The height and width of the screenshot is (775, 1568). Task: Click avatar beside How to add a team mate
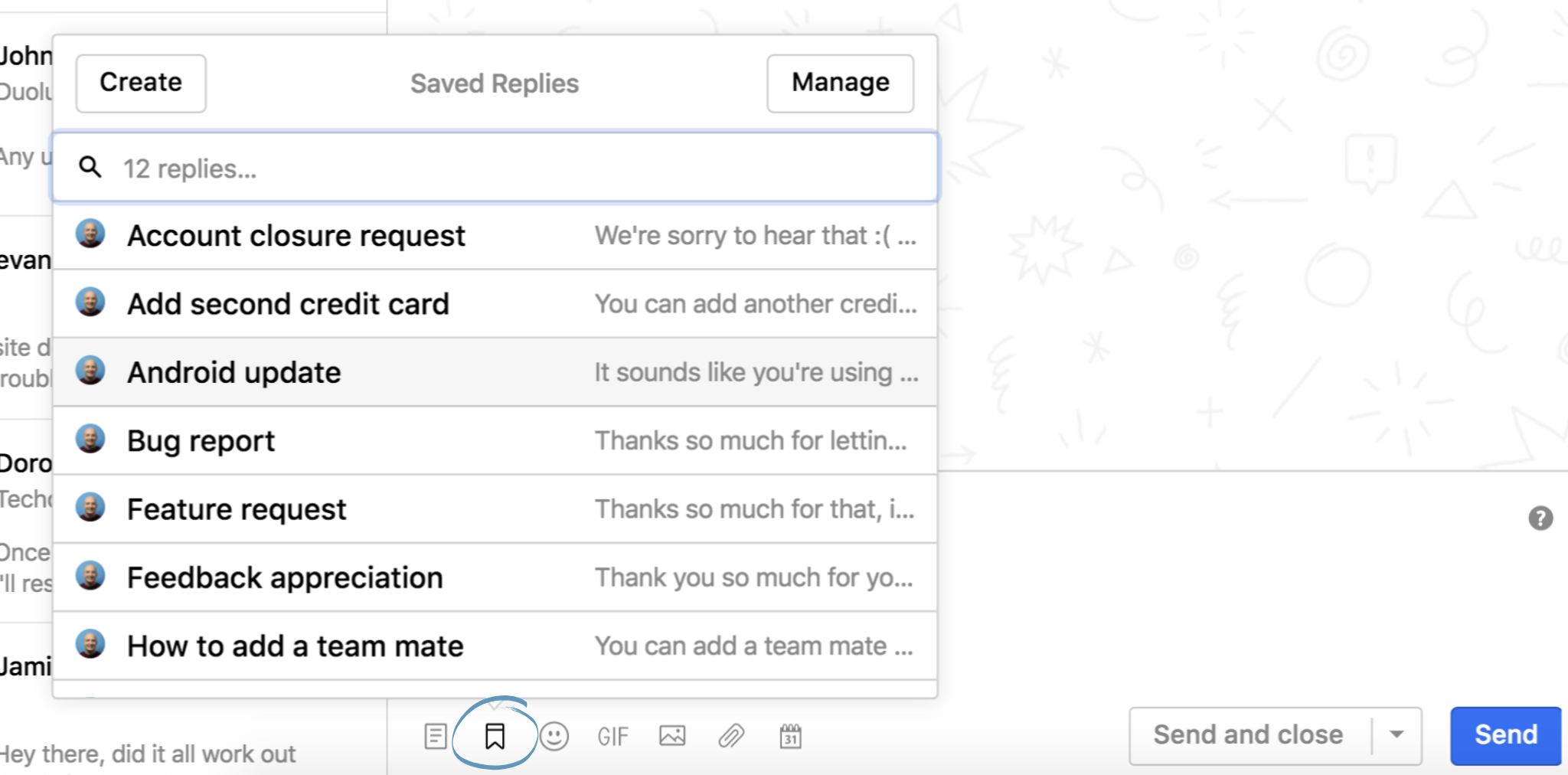[90, 644]
